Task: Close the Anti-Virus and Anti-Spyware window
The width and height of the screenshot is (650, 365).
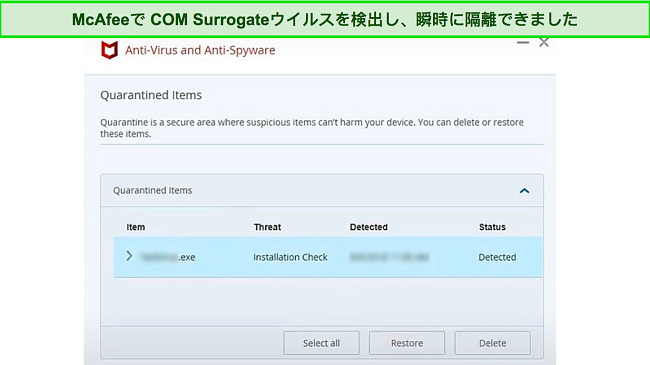Action: click(x=544, y=42)
